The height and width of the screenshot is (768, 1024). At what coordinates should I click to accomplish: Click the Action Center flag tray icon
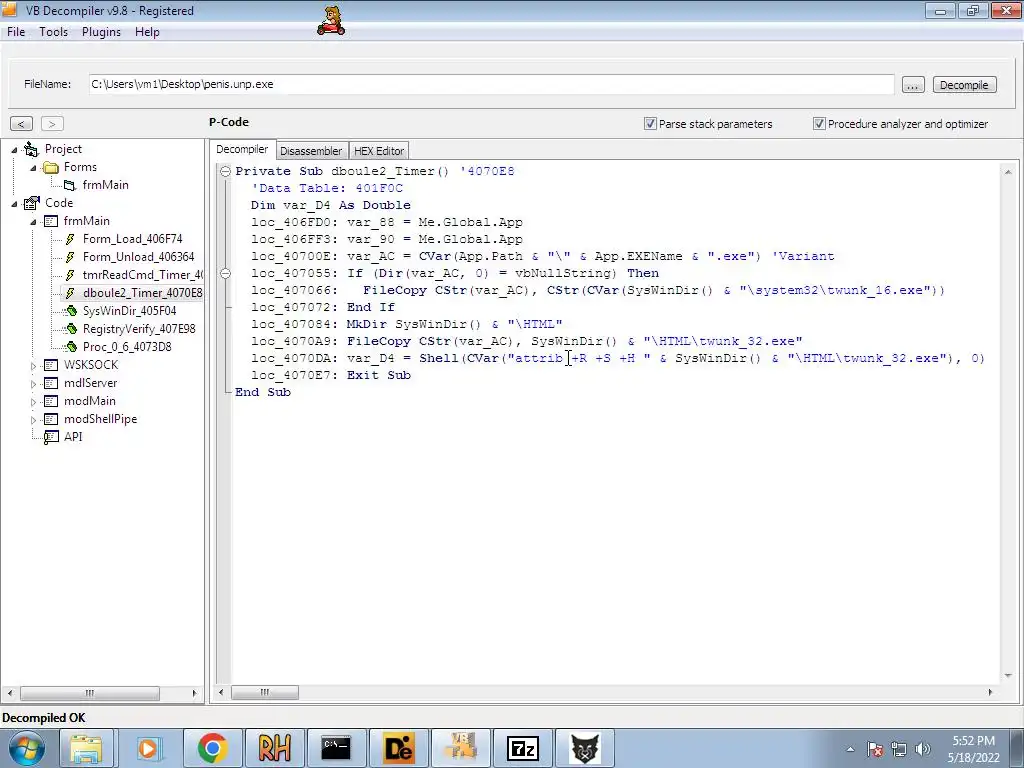point(875,749)
